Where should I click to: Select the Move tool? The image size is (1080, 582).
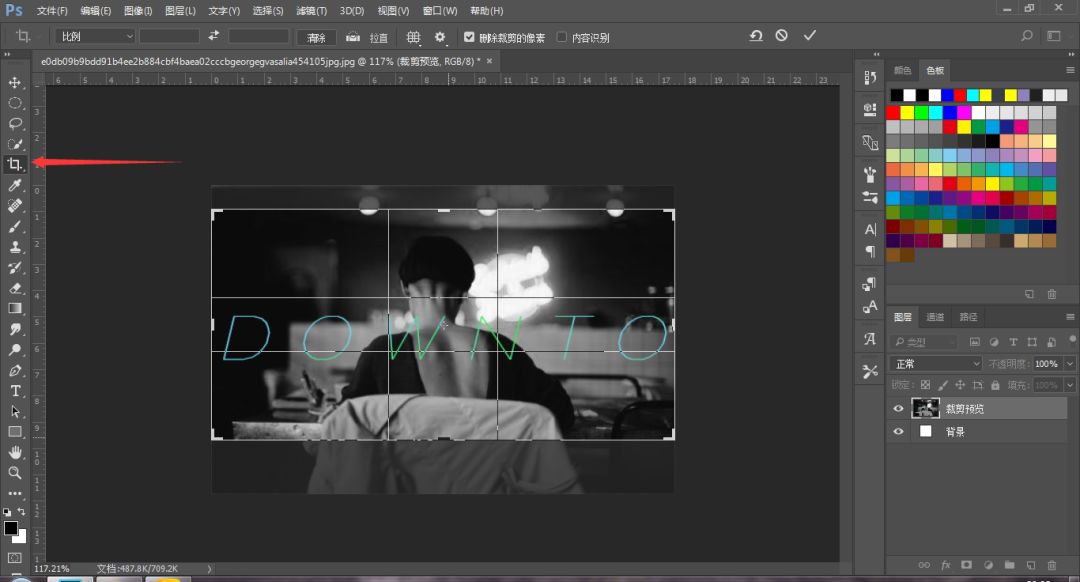(x=15, y=82)
